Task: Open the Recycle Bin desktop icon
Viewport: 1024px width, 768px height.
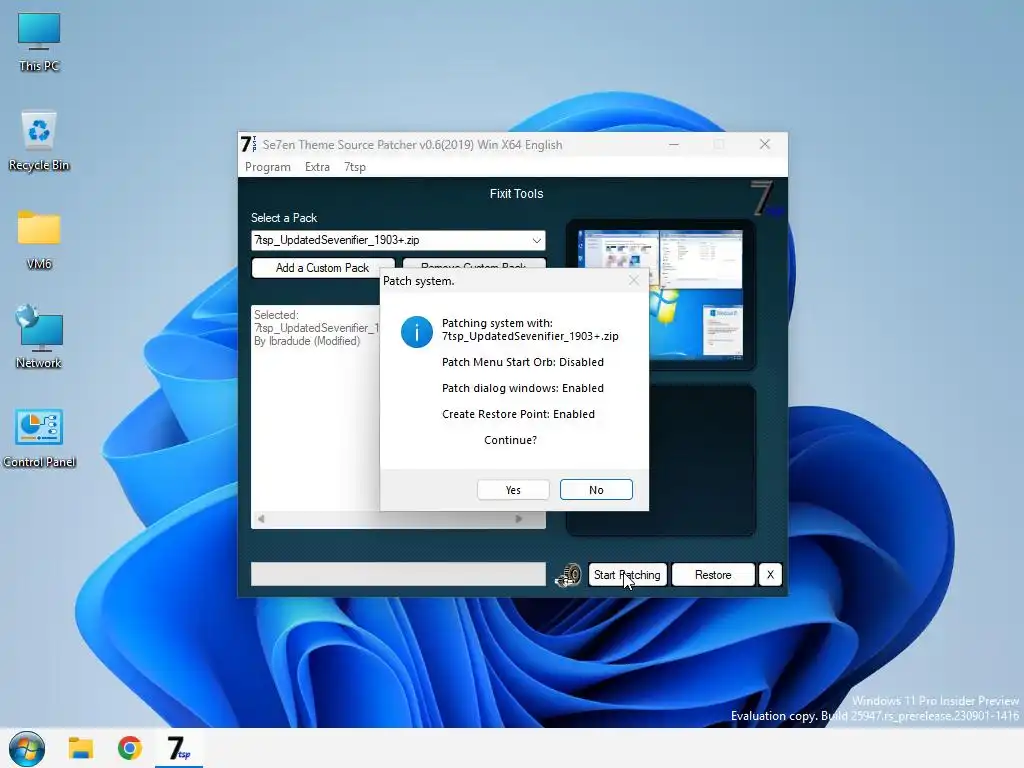Action: point(39,141)
